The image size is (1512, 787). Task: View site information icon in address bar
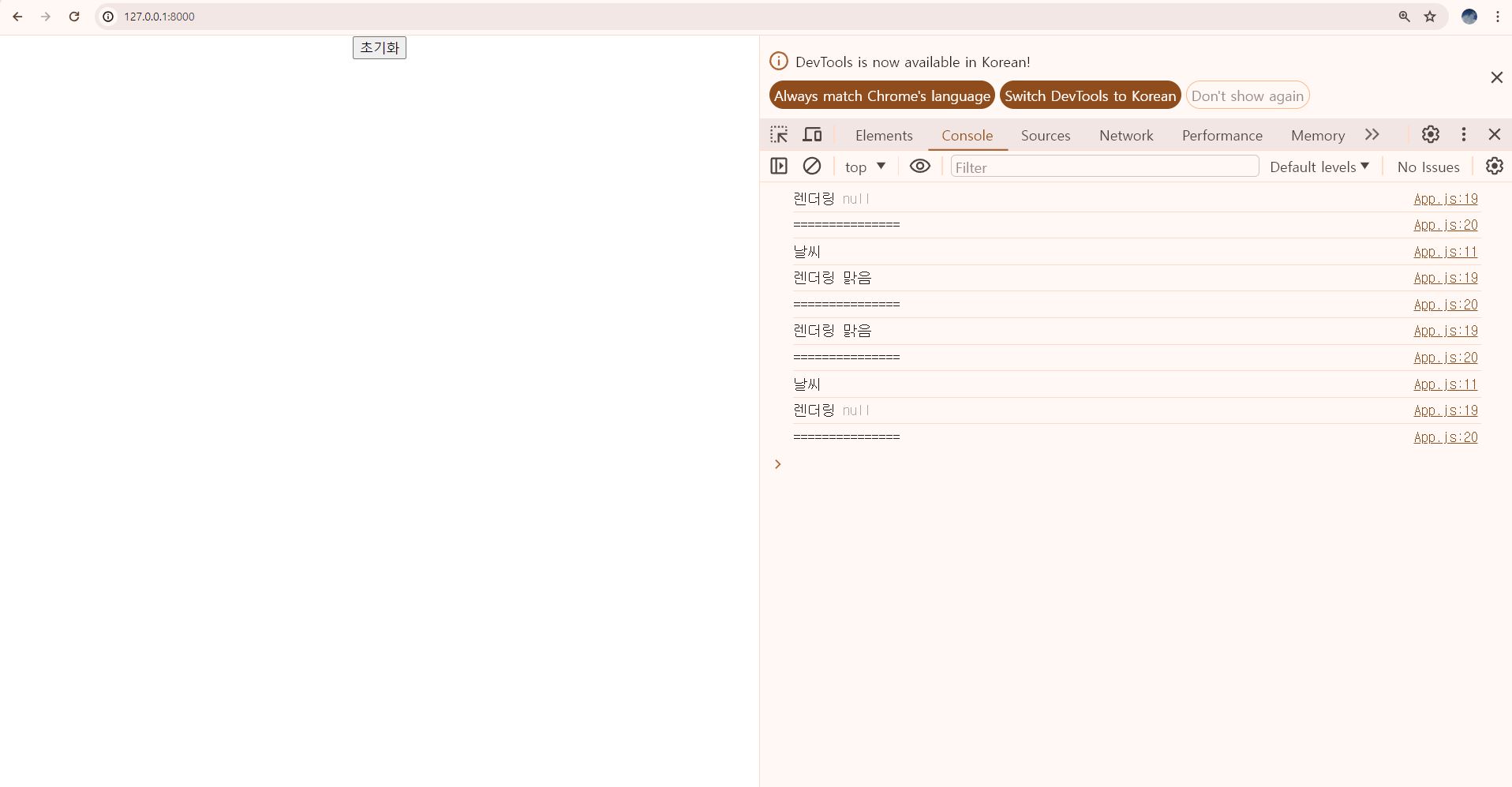[x=108, y=17]
